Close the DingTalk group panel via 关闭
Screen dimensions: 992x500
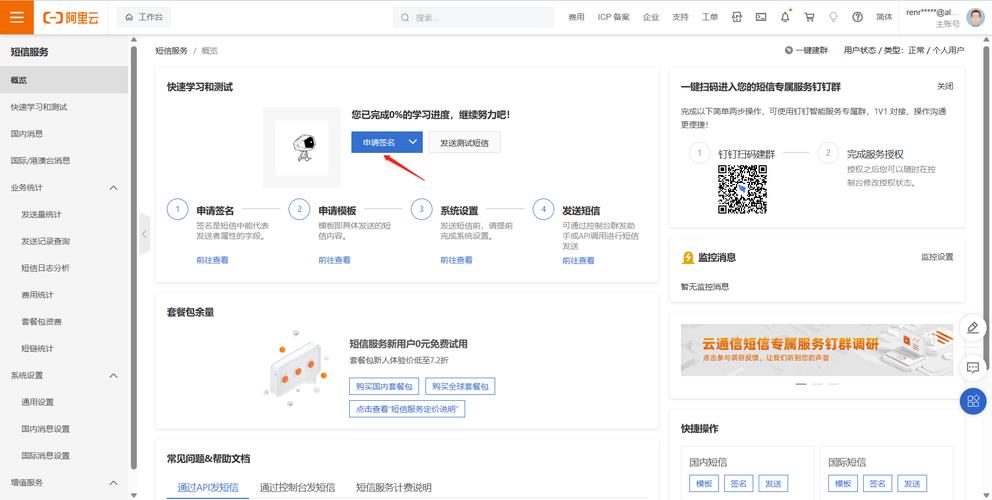945,87
